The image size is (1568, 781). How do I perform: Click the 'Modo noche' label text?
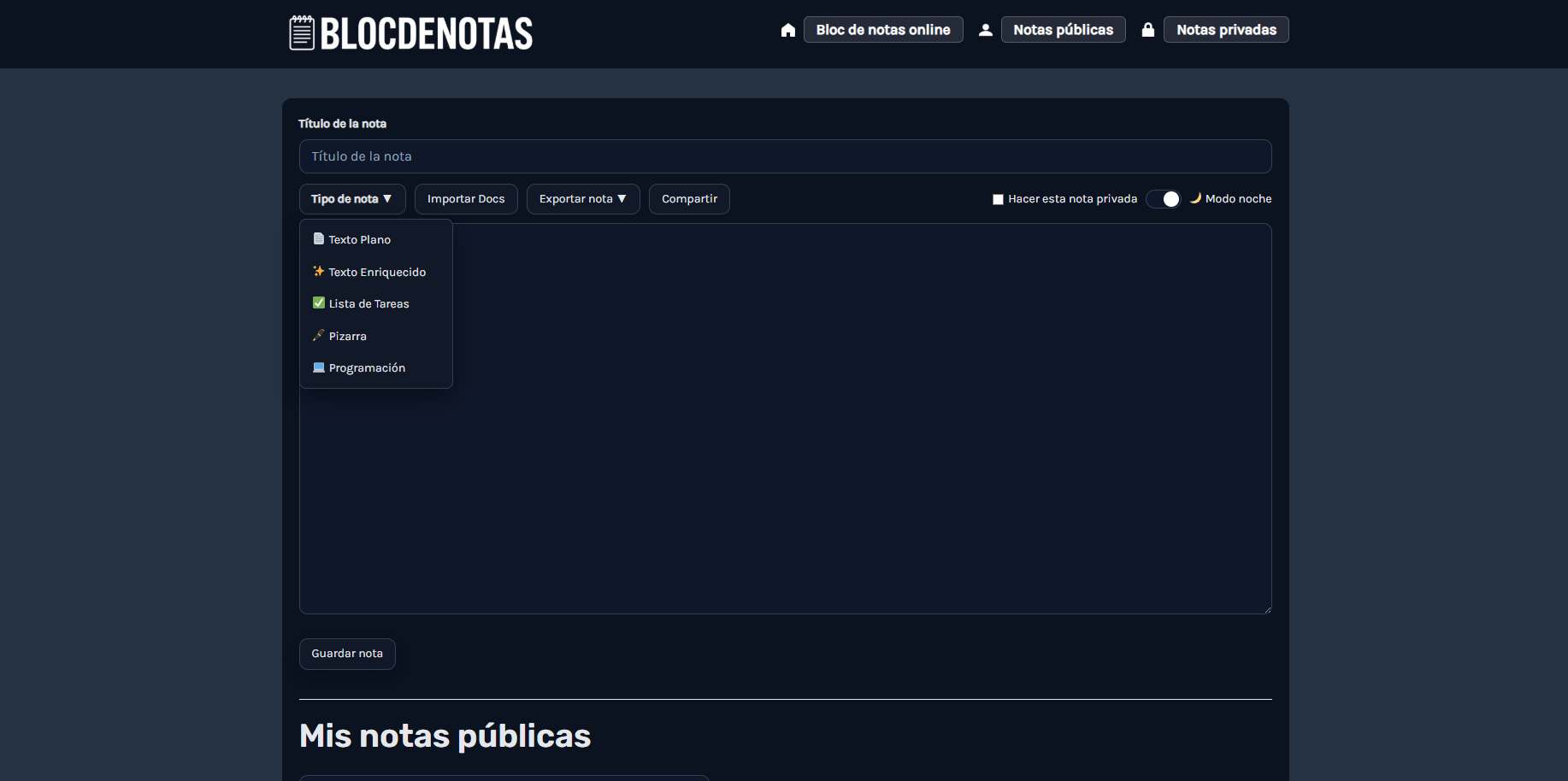point(1238,199)
